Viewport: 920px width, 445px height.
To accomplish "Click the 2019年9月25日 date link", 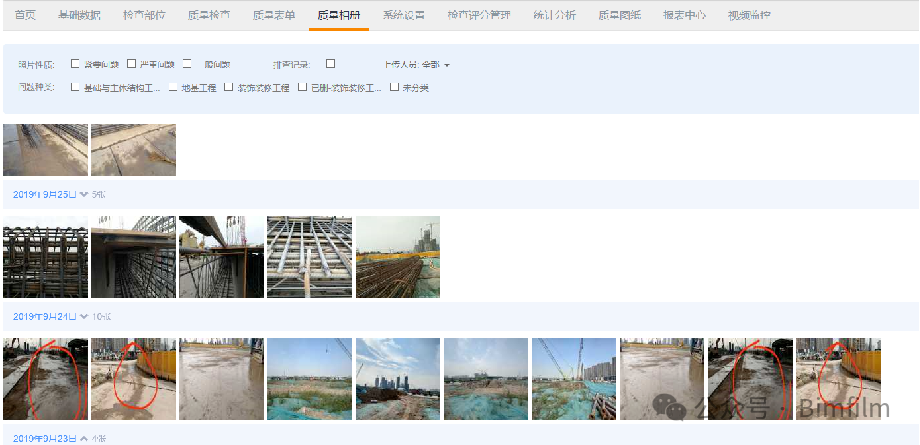I will [x=45, y=194].
